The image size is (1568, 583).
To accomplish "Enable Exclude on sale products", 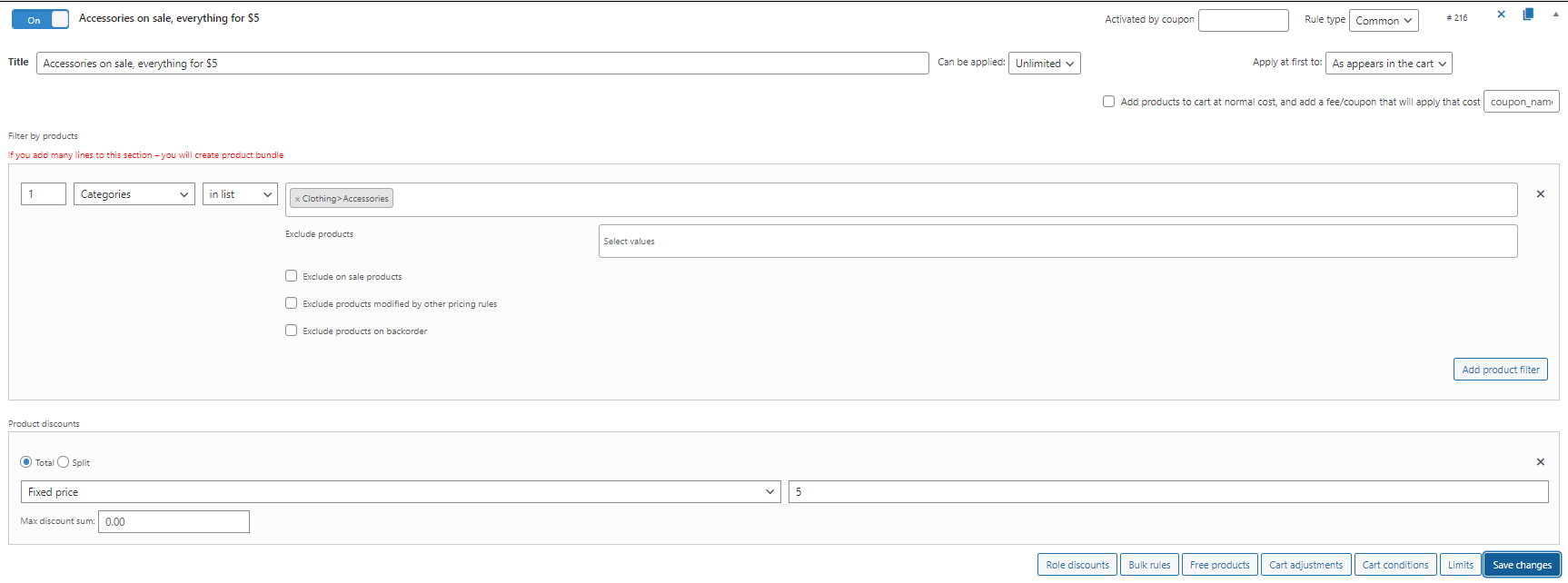I will pyautogui.click(x=291, y=276).
